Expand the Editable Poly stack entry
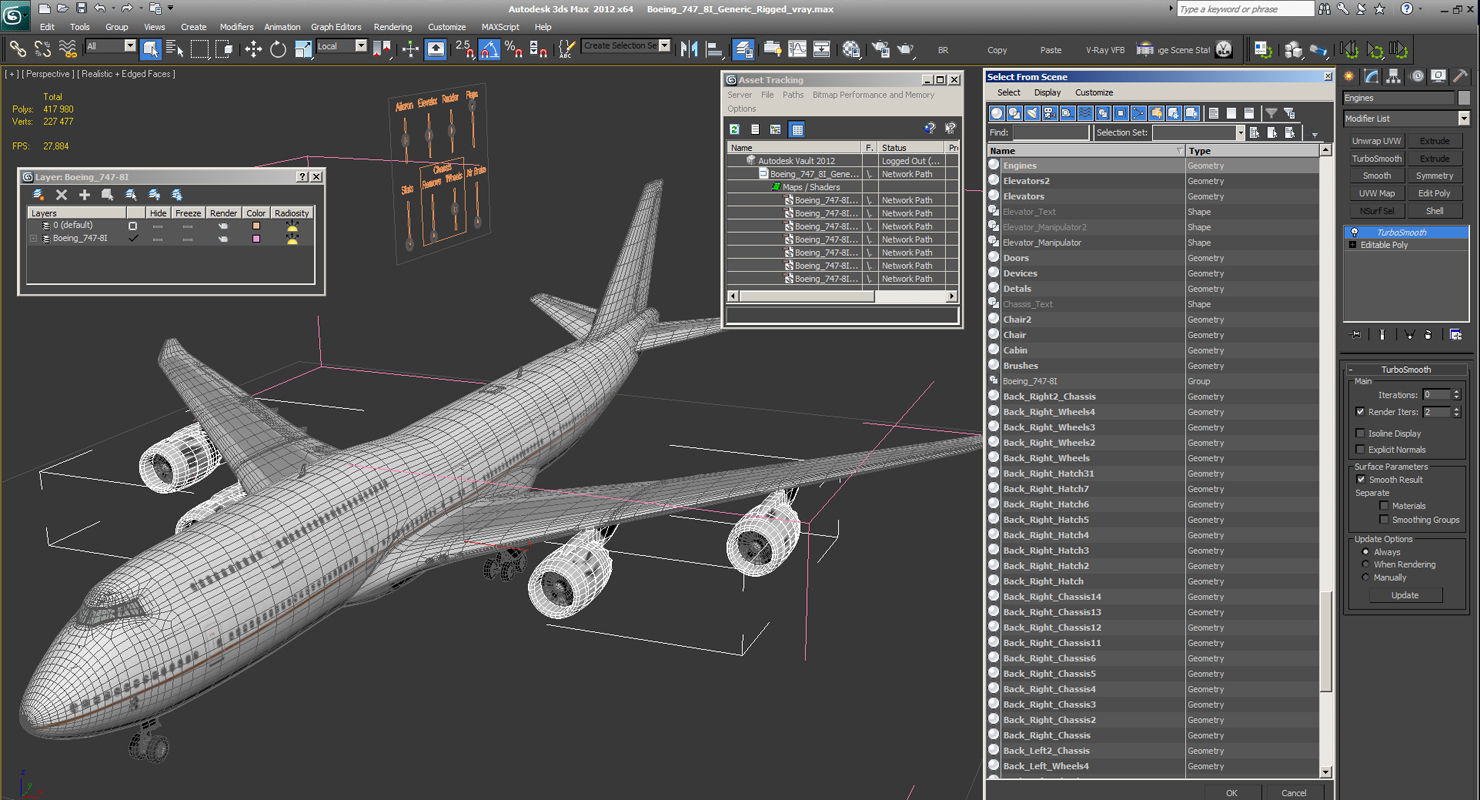Viewport: 1480px width, 800px height. point(1353,245)
